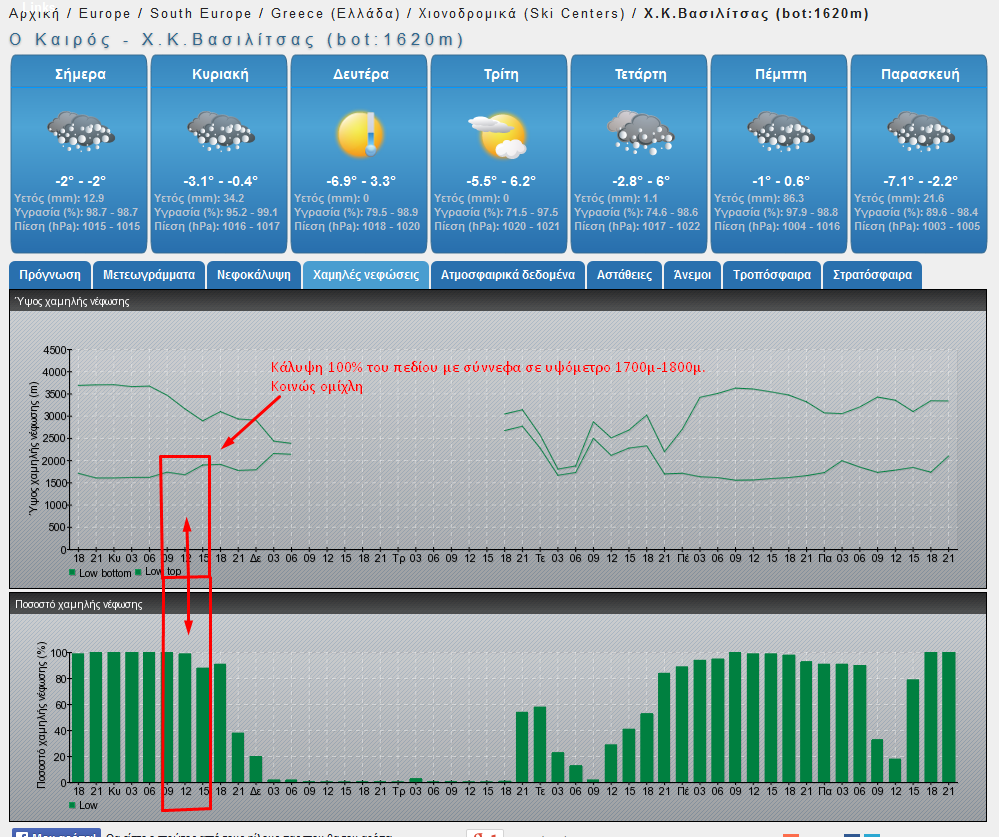The image size is (999, 837).
Task: Click Κυριακή snow cloud forecast icon
Action: coord(220,131)
